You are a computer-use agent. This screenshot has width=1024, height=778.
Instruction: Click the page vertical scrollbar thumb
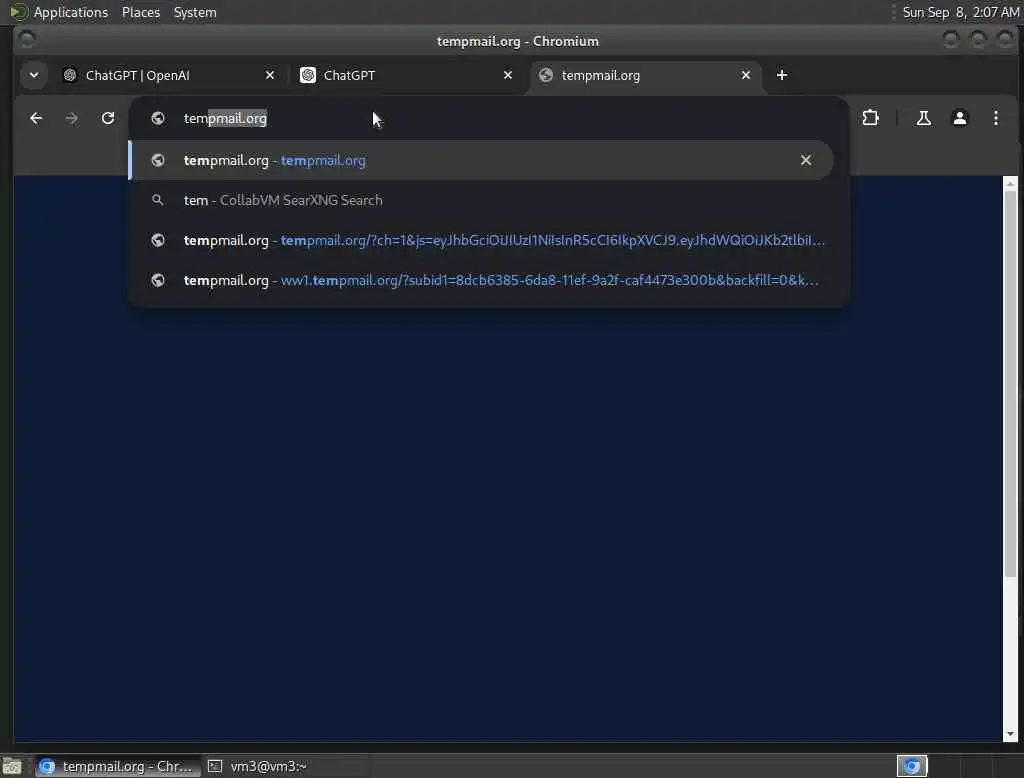click(1010, 384)
